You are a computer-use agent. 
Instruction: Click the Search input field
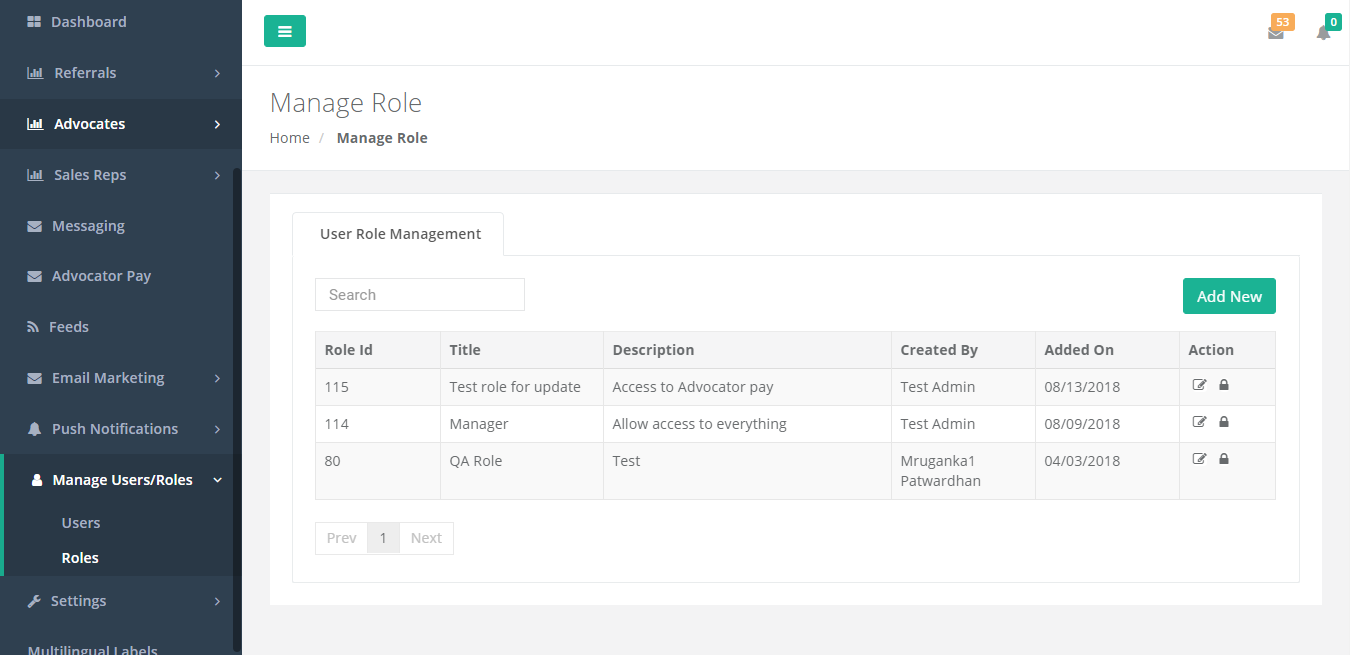click(419, 294)
